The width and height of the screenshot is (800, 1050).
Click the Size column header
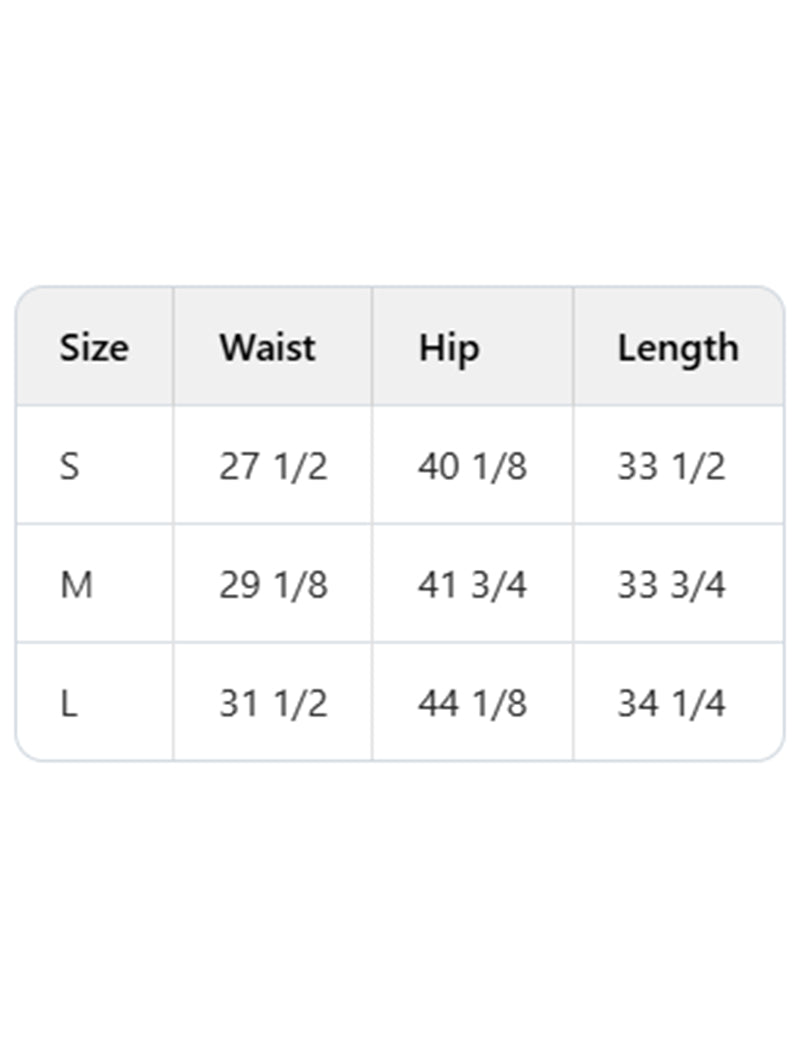click(x=94, y=348)
